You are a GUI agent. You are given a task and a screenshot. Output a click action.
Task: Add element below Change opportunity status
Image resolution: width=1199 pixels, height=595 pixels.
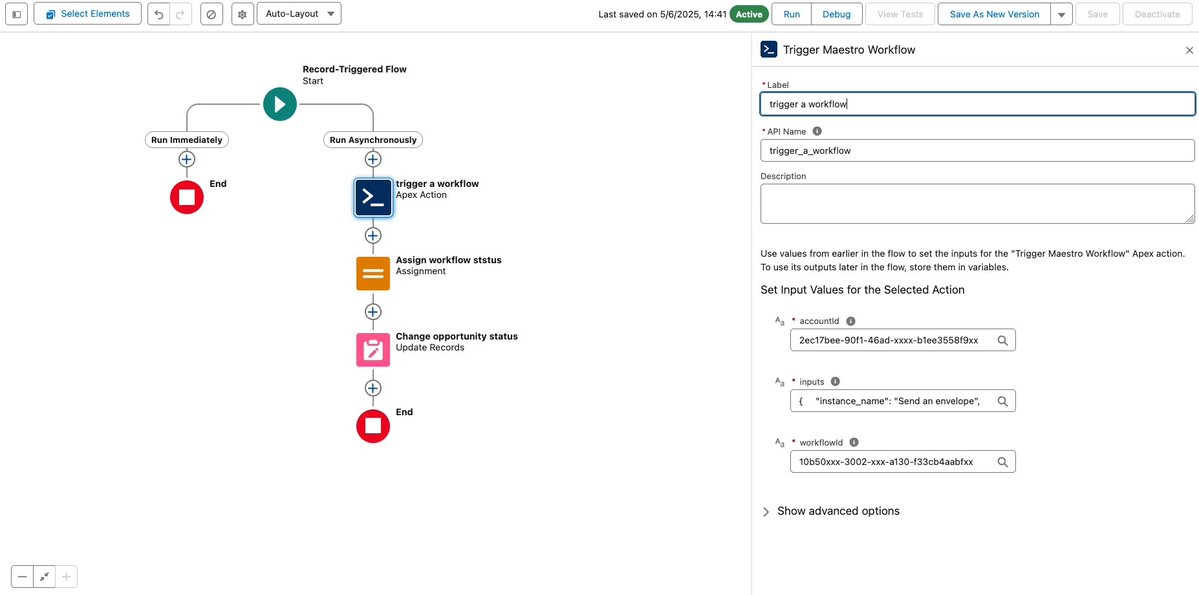coord(373,388)
